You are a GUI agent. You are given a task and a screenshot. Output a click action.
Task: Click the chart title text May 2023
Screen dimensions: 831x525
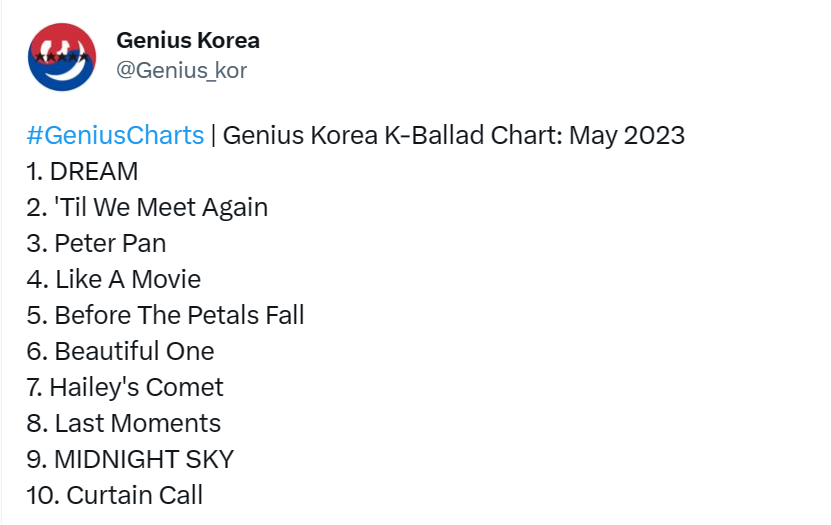coord(627,135)
